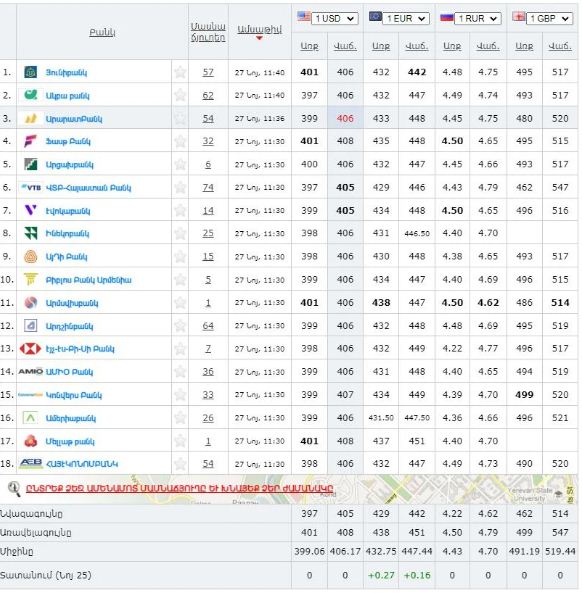Toggle favorite star for Արմսվիսբանկ
Viewport: 583px width, 593px height.
[180, 303]
